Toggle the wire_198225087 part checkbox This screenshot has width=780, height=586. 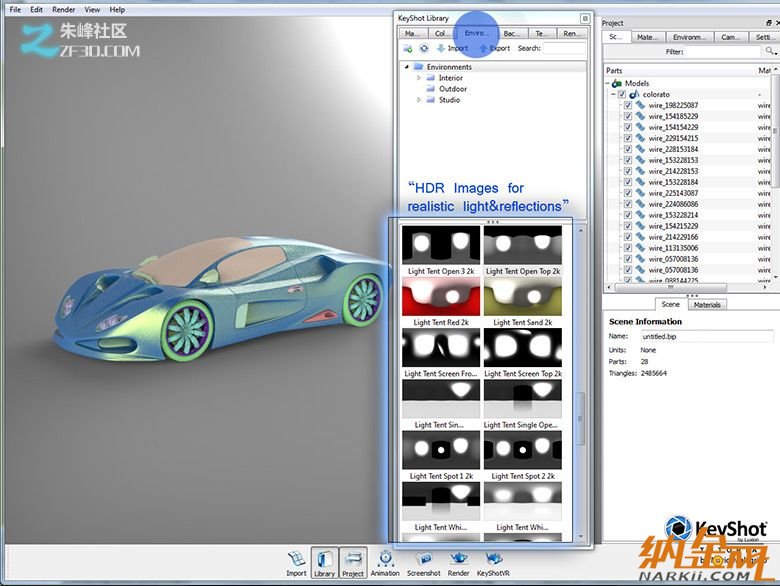(x=627, y=105)
